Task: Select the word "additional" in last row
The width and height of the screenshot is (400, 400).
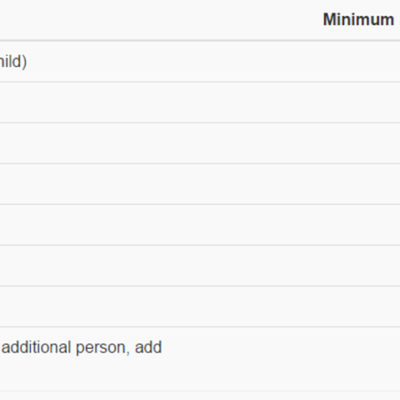Action: [x=36, y=347]
